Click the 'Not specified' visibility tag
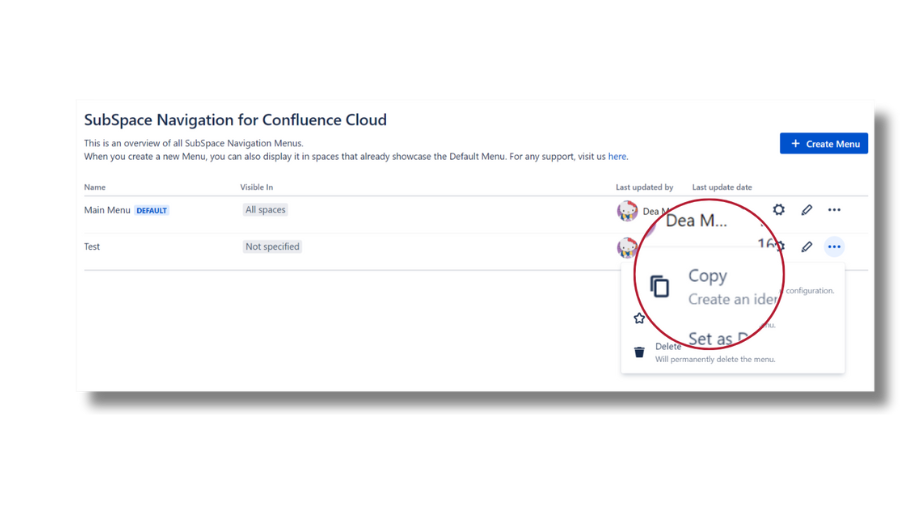910x512 pixels. coord(273,247)
